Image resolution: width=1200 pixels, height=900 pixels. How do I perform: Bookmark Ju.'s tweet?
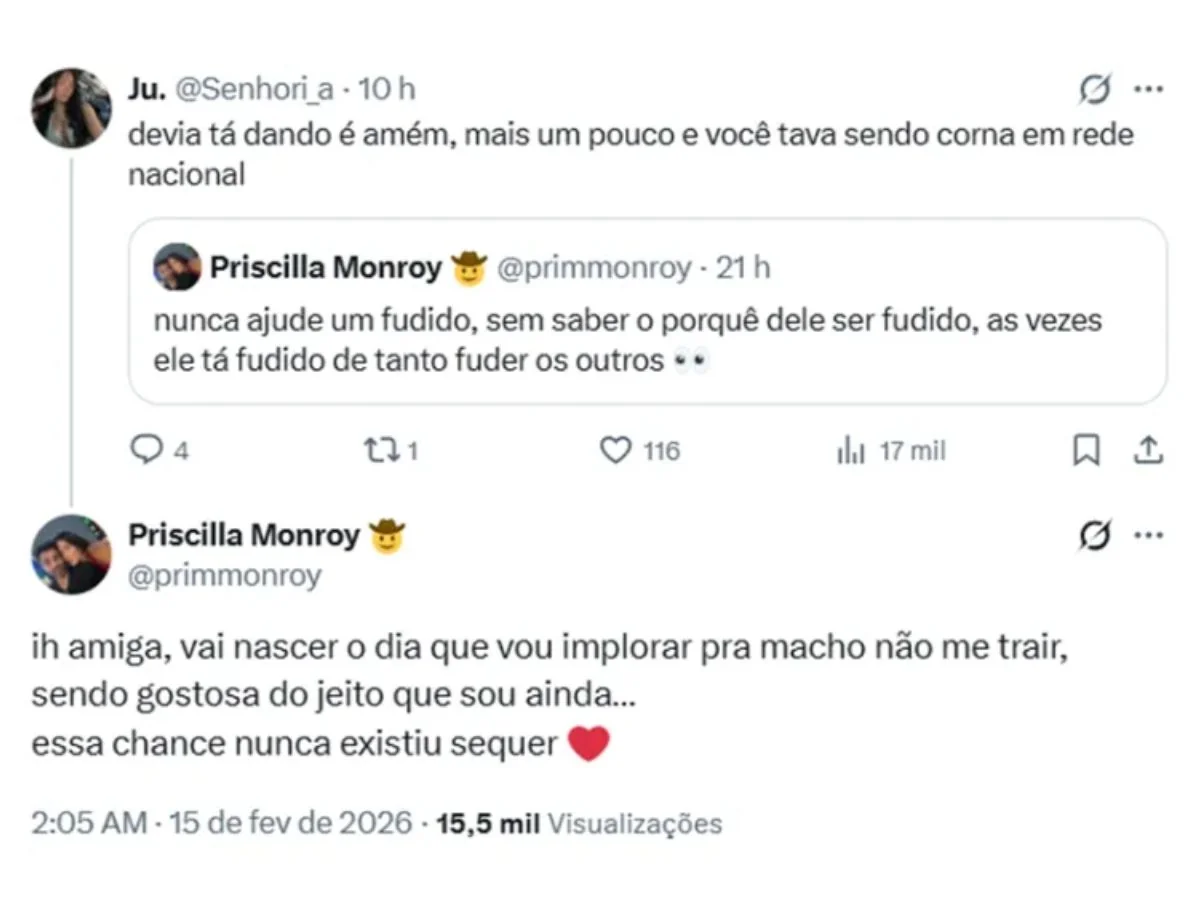(x=1085, y=452)
